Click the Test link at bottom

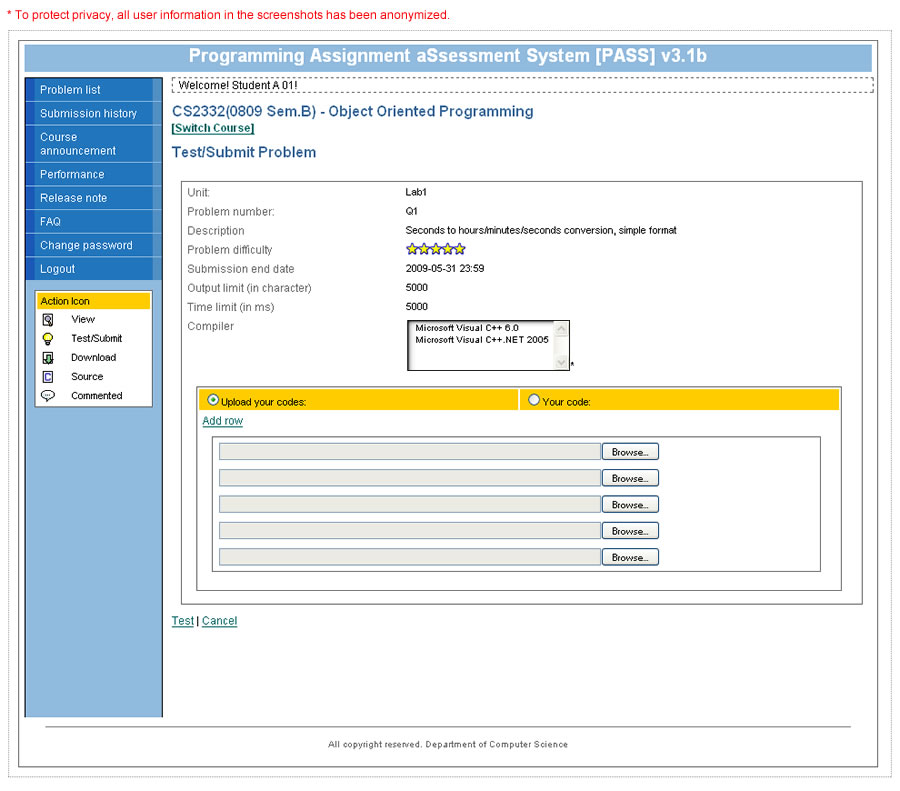click(182, 621)
